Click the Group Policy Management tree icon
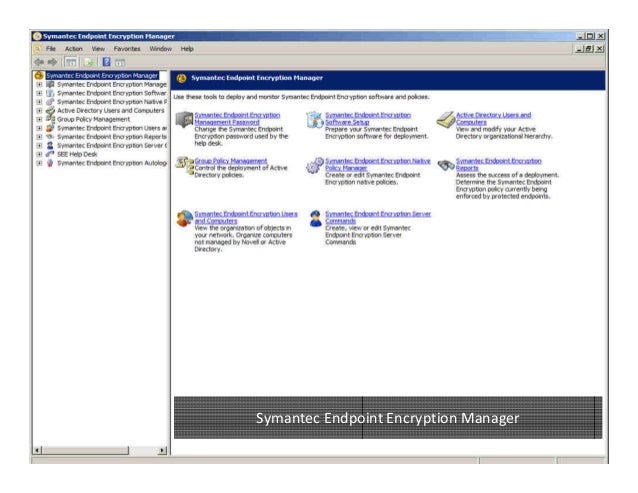The image size is (638, 493). (x=50, y=119)
